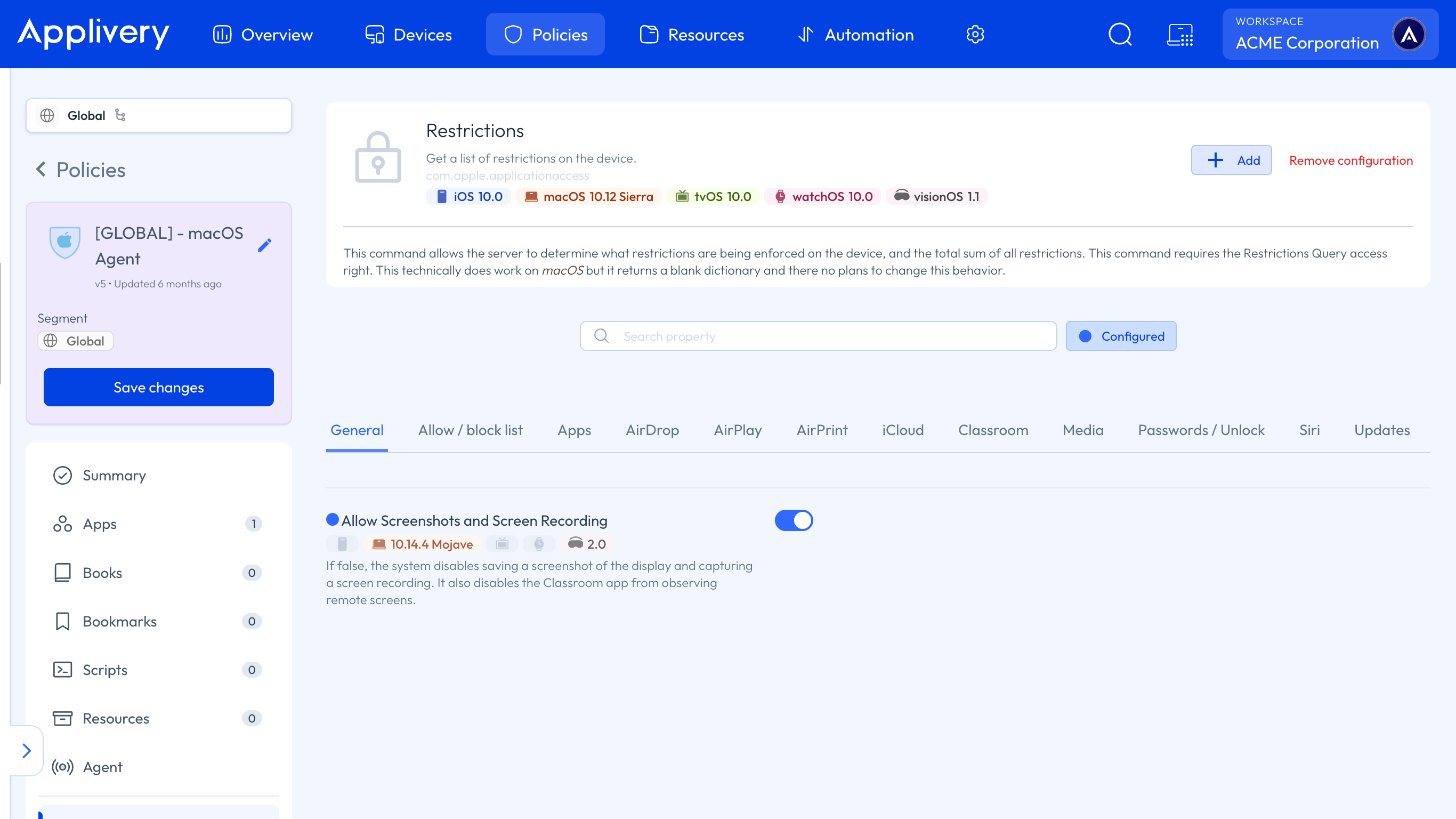The image size is (1456, 819).
Task: Click the 10.14.4 Mojave version badge
Action: (x=422, y=544)
